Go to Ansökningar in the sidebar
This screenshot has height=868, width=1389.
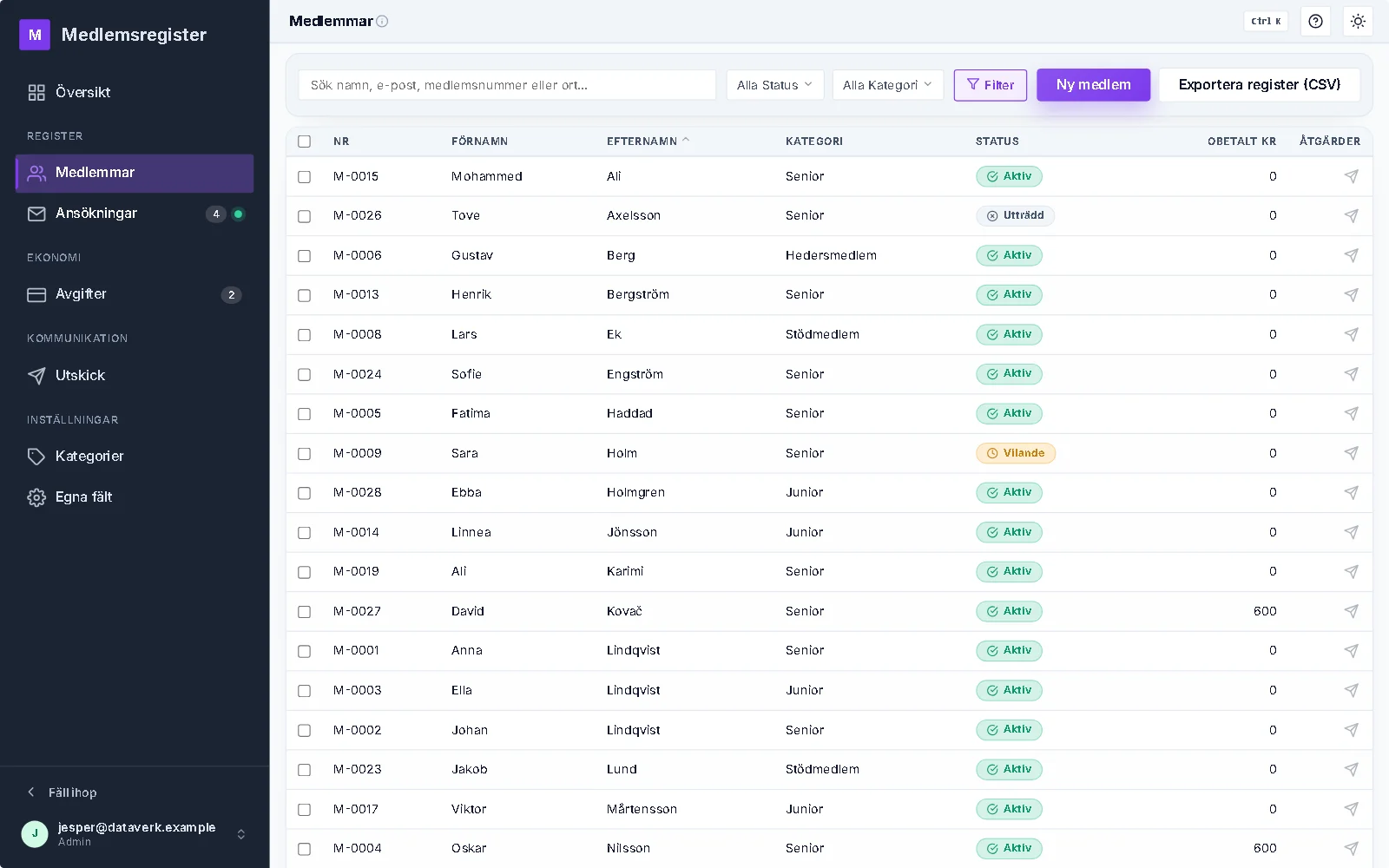point(135,214)
